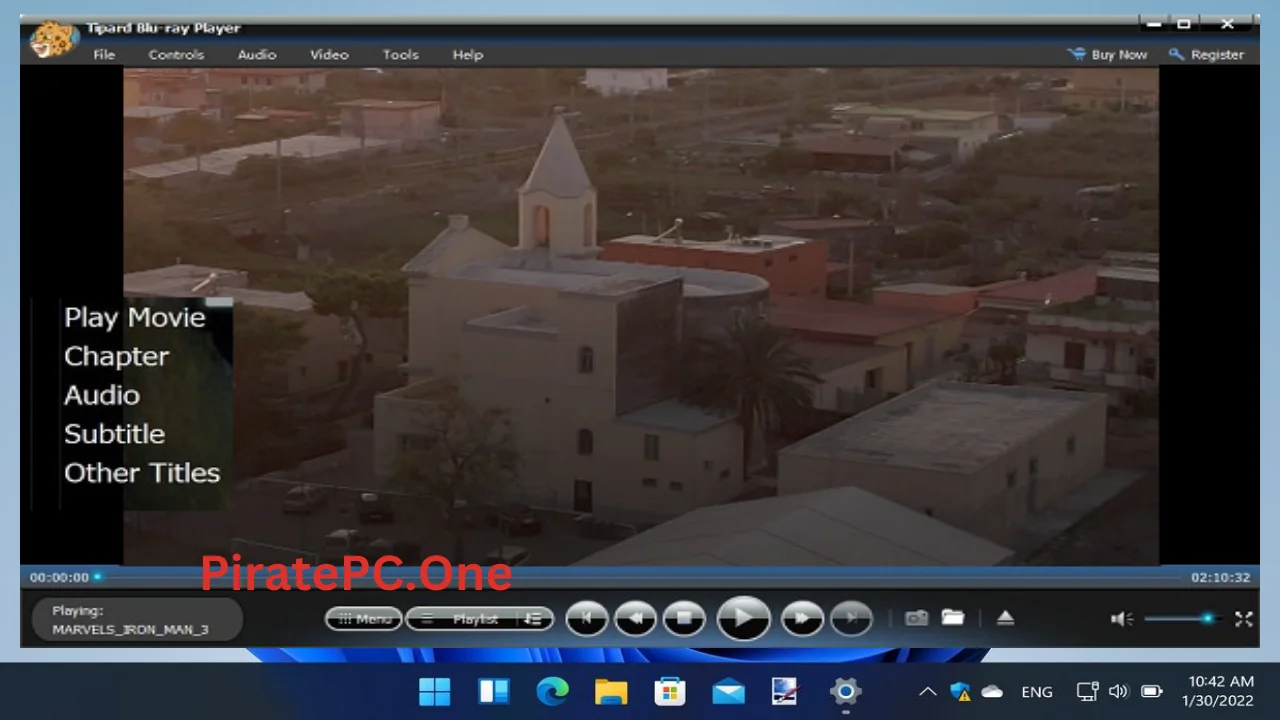Click Windows Security tray icon
Viewport: 1280px width, 720px height.
(960, 692)
